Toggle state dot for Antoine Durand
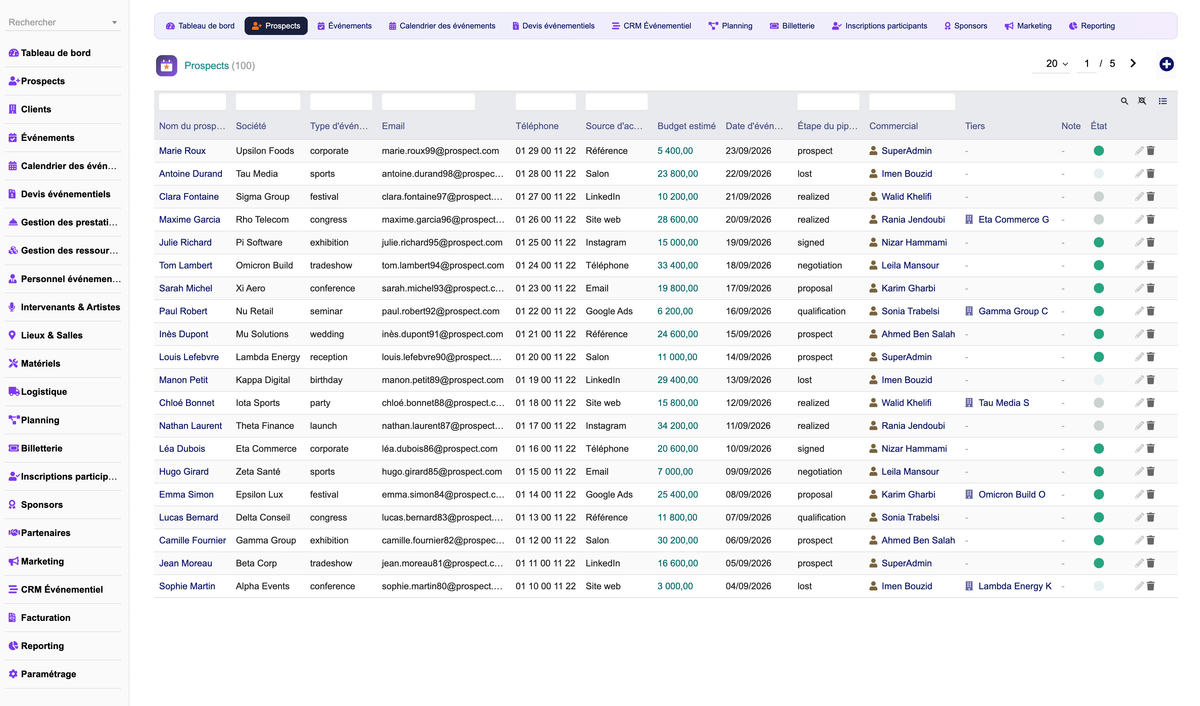 tap(1099, 174)
